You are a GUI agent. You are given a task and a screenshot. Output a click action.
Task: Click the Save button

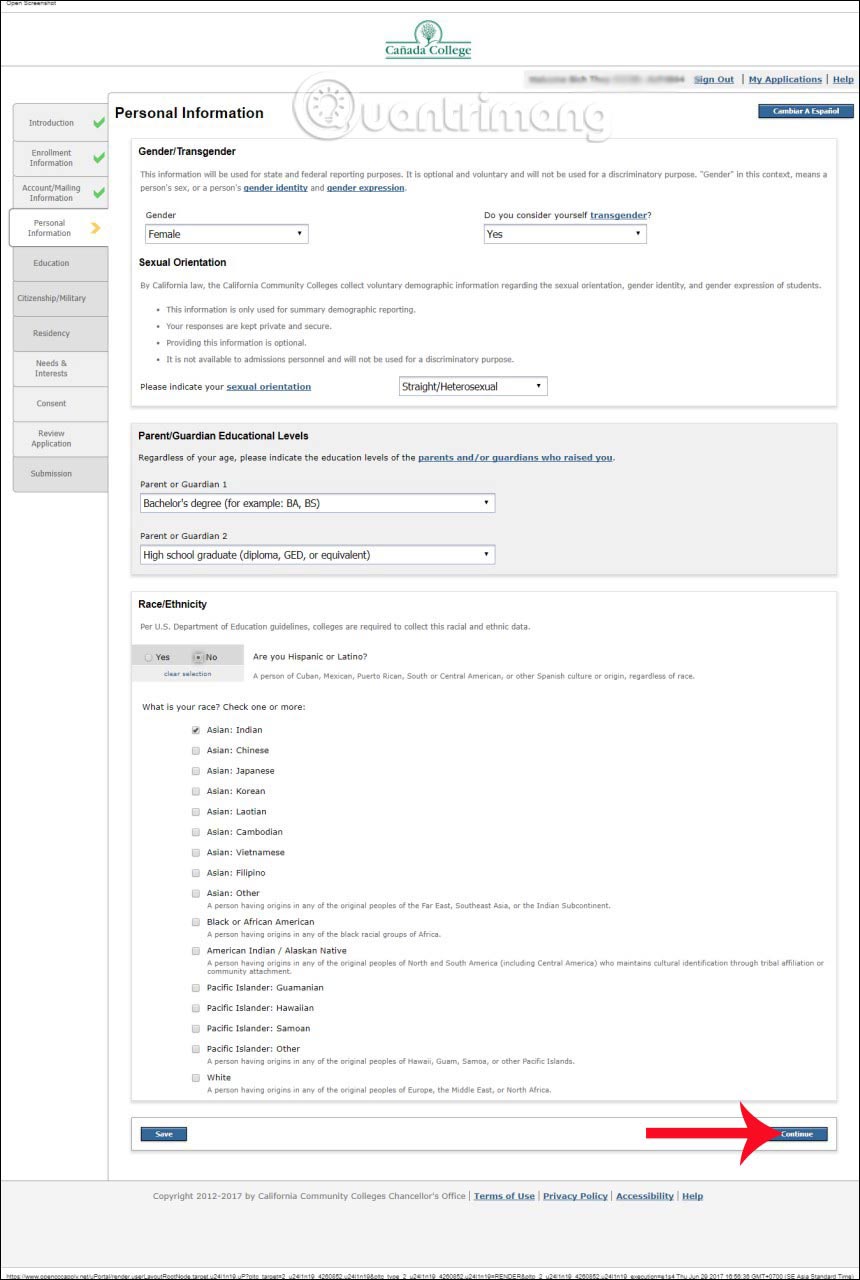click(163, 1134)
